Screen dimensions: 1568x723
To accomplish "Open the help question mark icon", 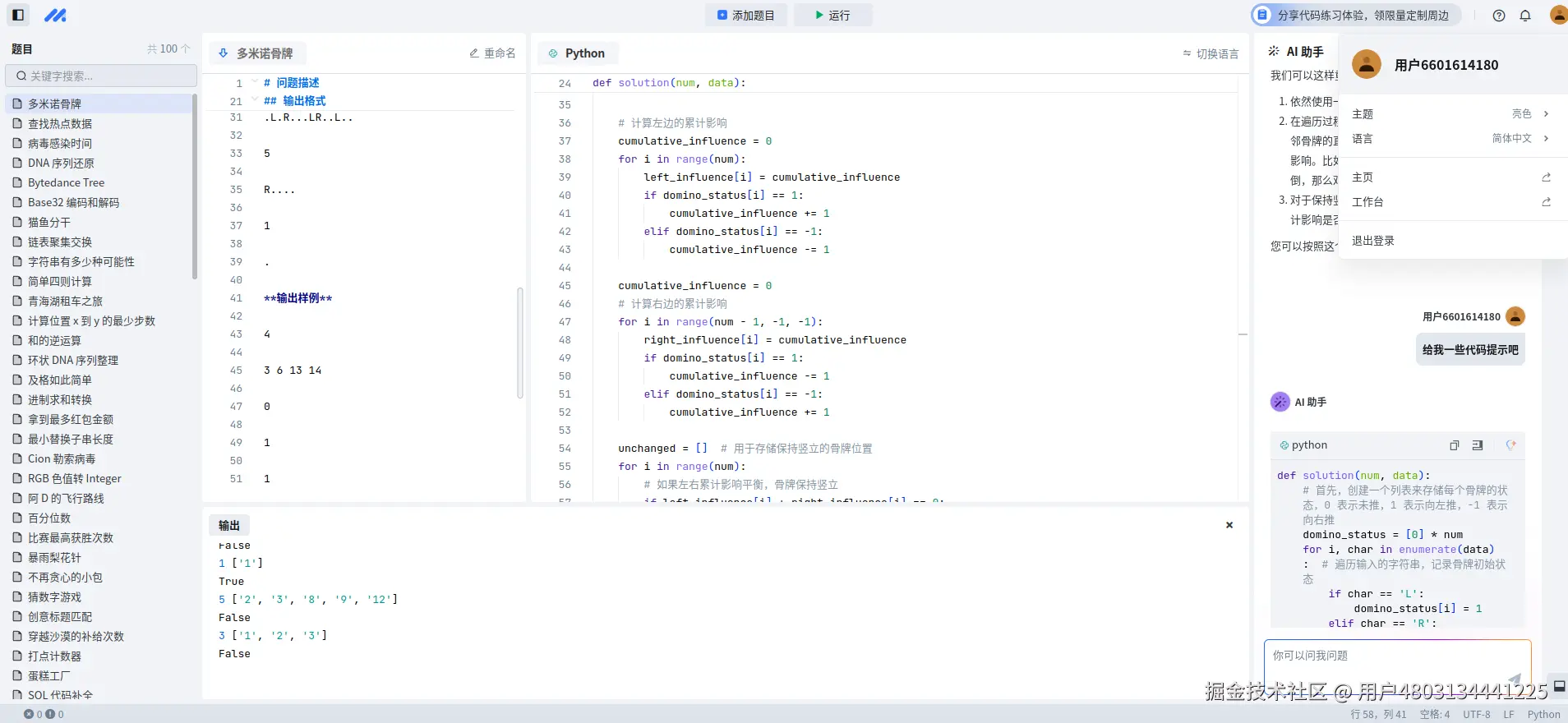I will (1499, 16).
